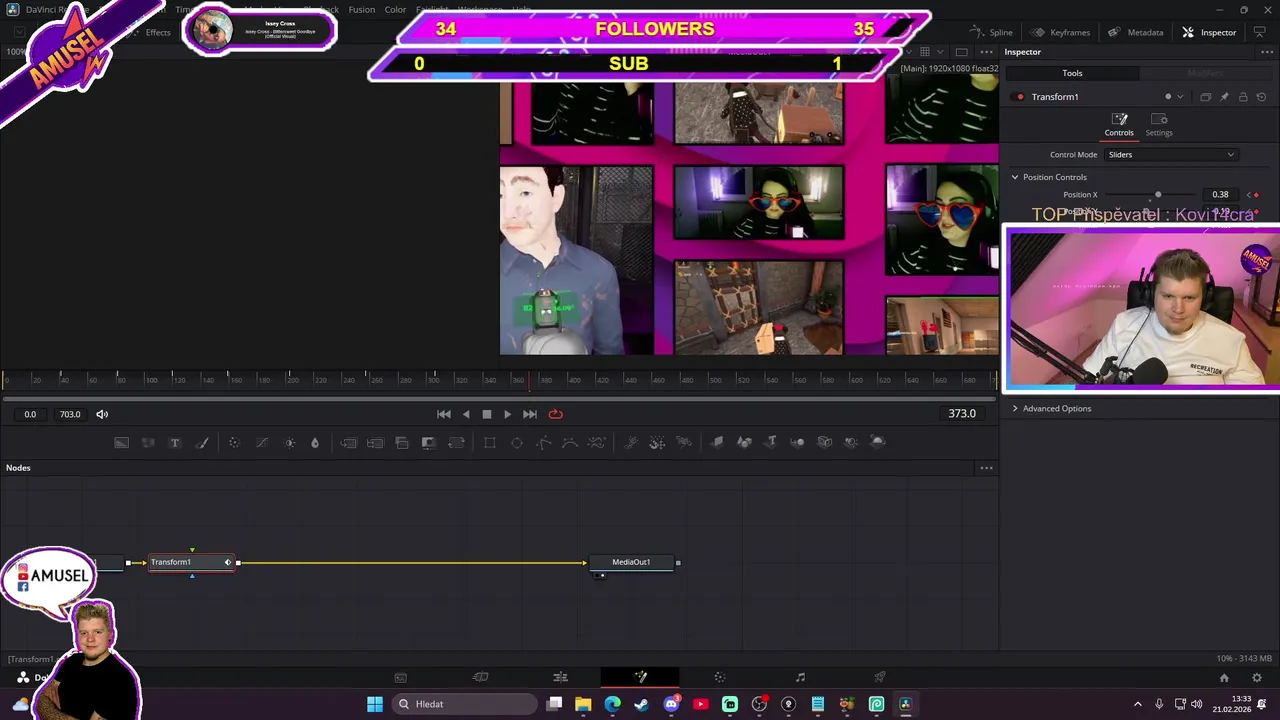Add a Rectangle mask from toolbar
Image resolution: width=1280 pixels, height=720 pixels.
point(490,442)
